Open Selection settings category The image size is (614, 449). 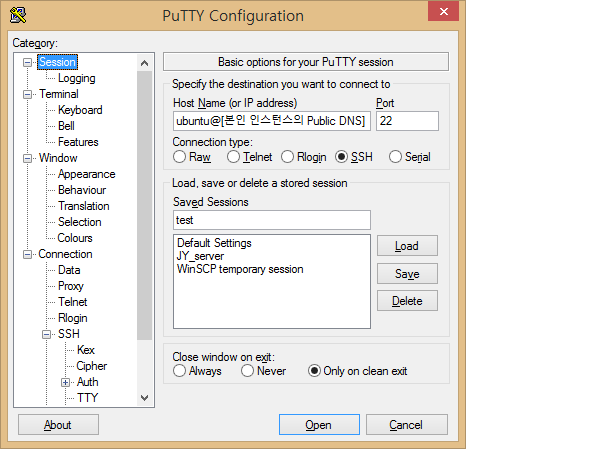(80, 222)
